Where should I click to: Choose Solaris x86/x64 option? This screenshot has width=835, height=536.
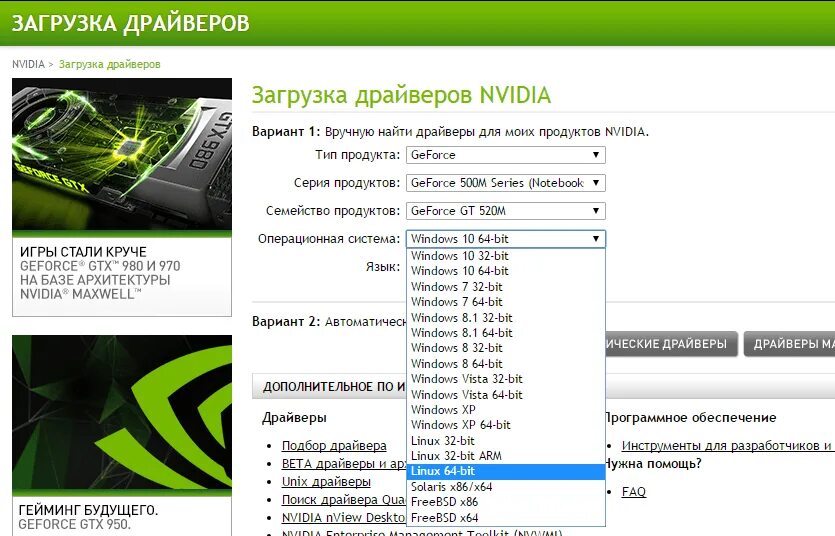point(505,487)
